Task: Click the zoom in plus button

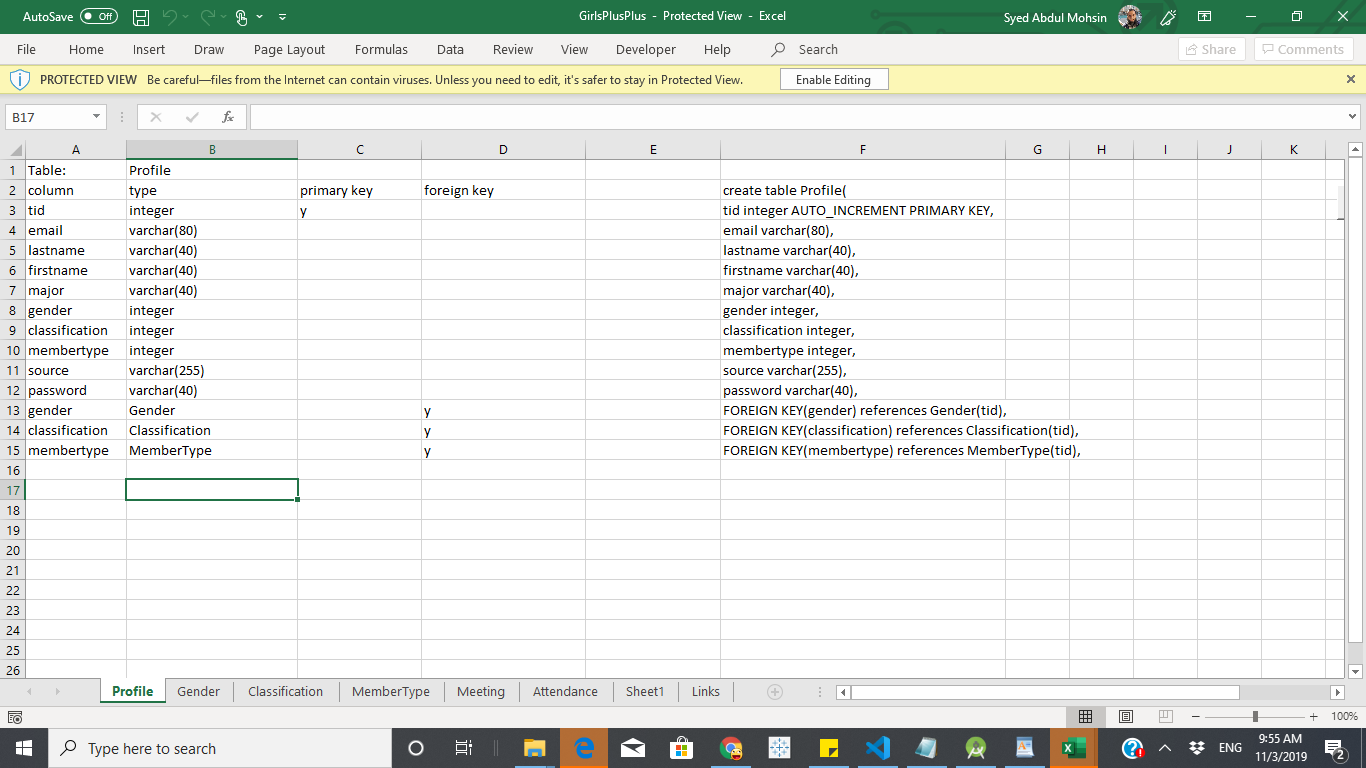Action: click(x=1313, y=716)
